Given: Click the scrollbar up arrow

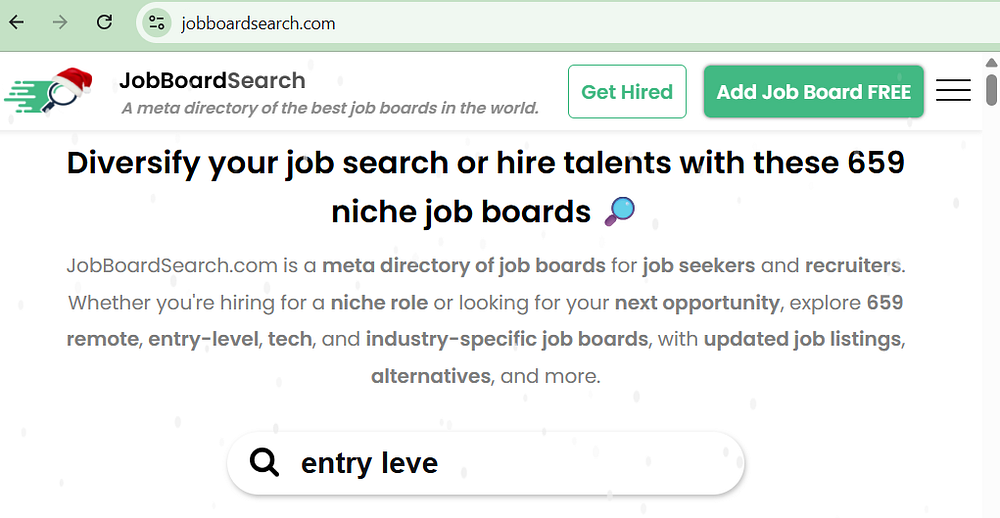Looking at the screenshot, I should [991, 61].
